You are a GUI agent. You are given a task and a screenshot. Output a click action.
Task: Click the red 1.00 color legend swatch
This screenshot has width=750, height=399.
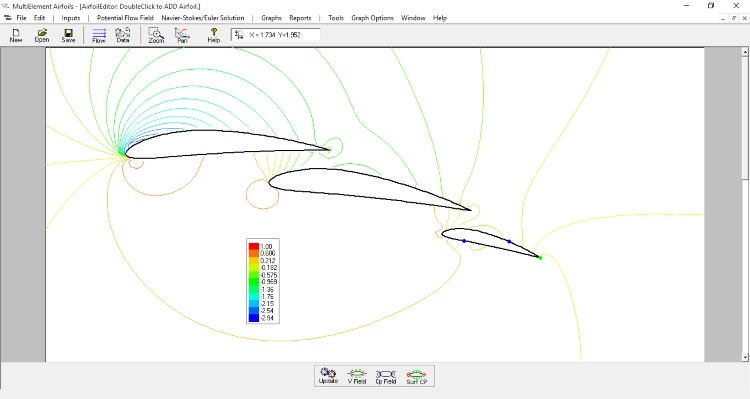(254, 246)
